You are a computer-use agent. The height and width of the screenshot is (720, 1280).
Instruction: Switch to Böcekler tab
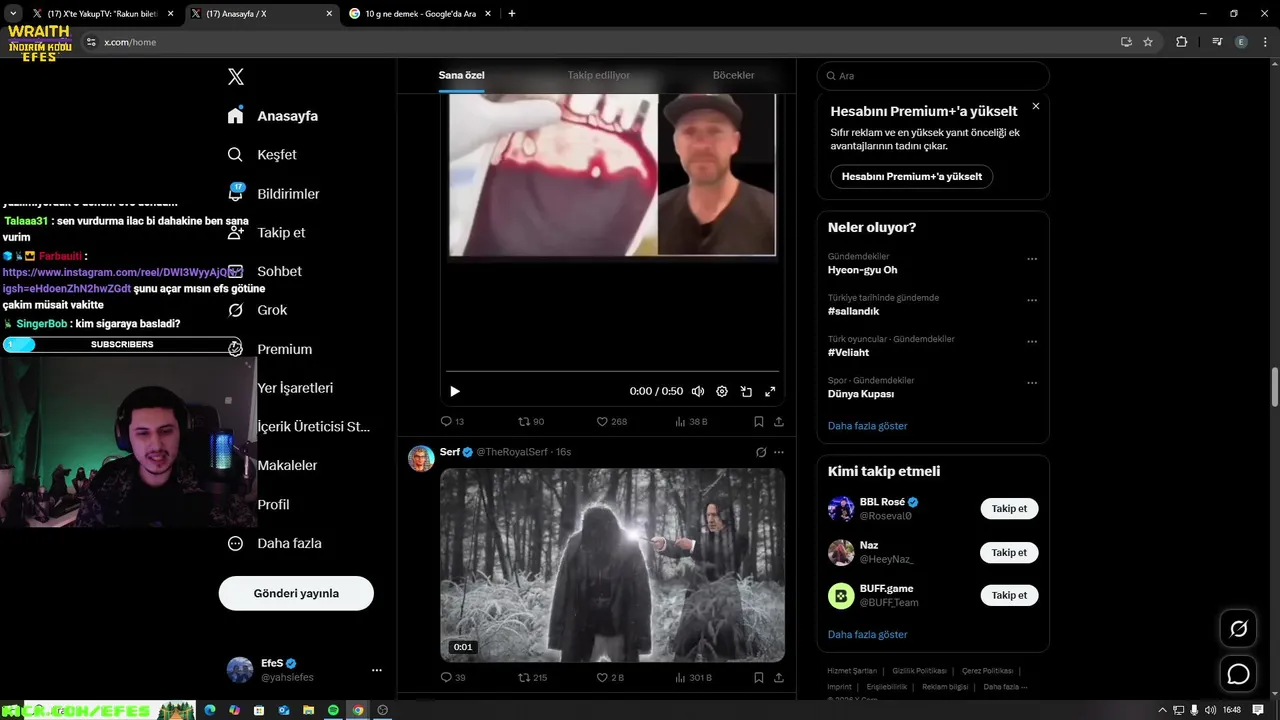pyautogui.click(x=733, y=75)
